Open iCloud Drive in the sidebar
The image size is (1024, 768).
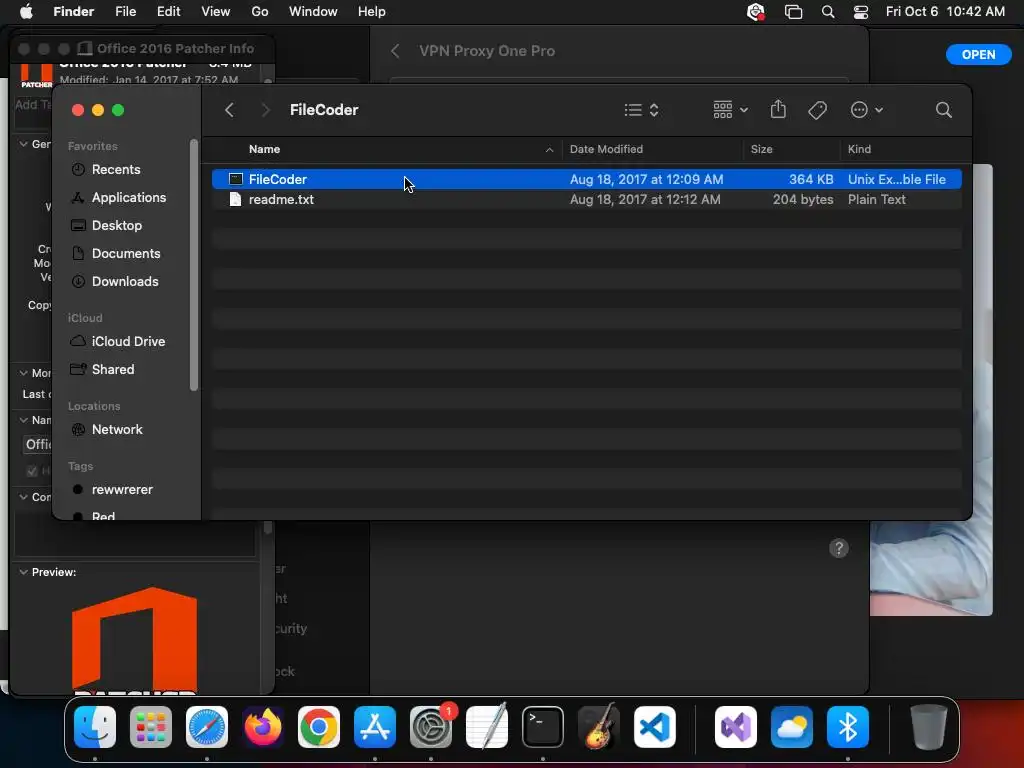[x=128, y=342]
